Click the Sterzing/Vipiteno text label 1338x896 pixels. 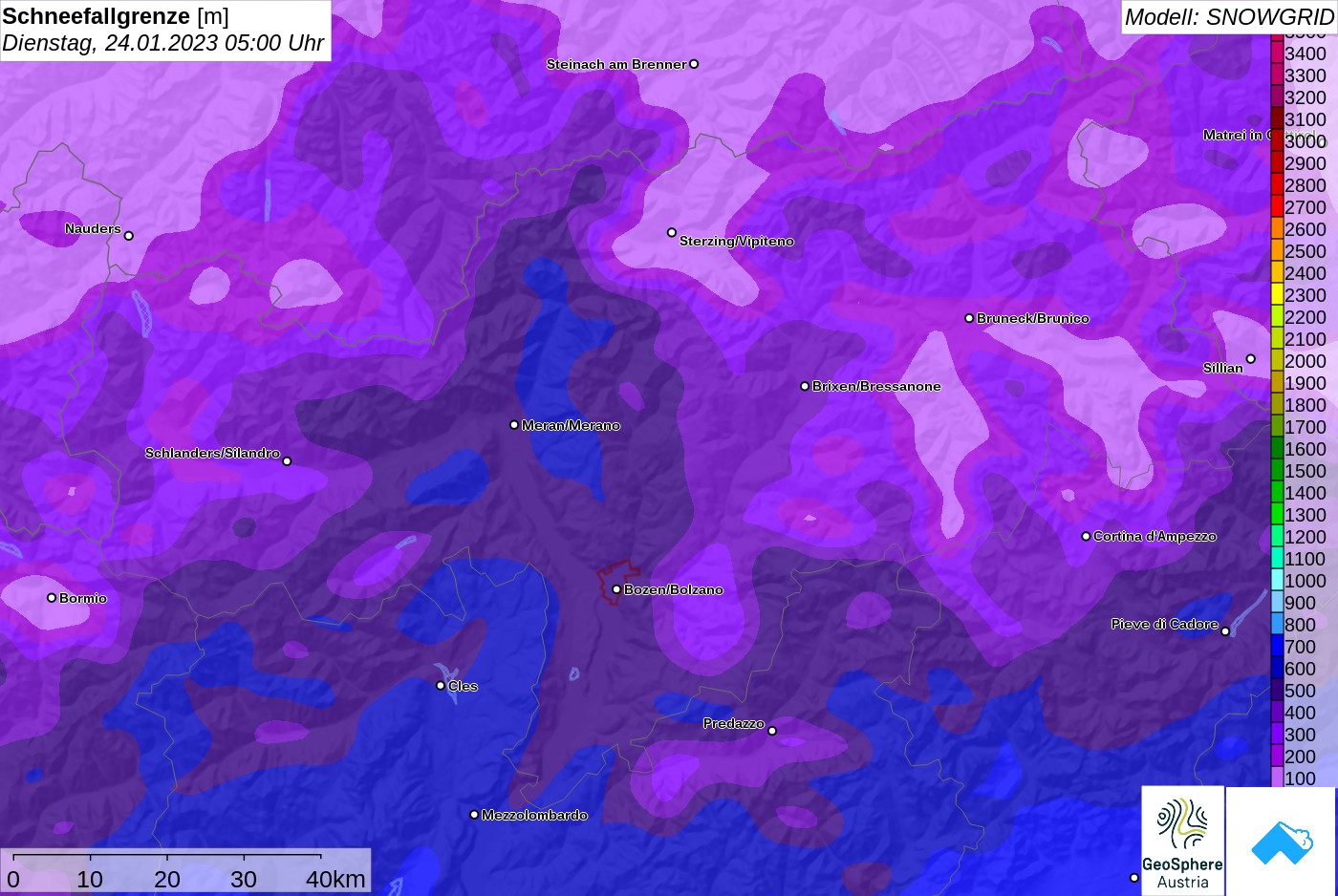(737, 241)
